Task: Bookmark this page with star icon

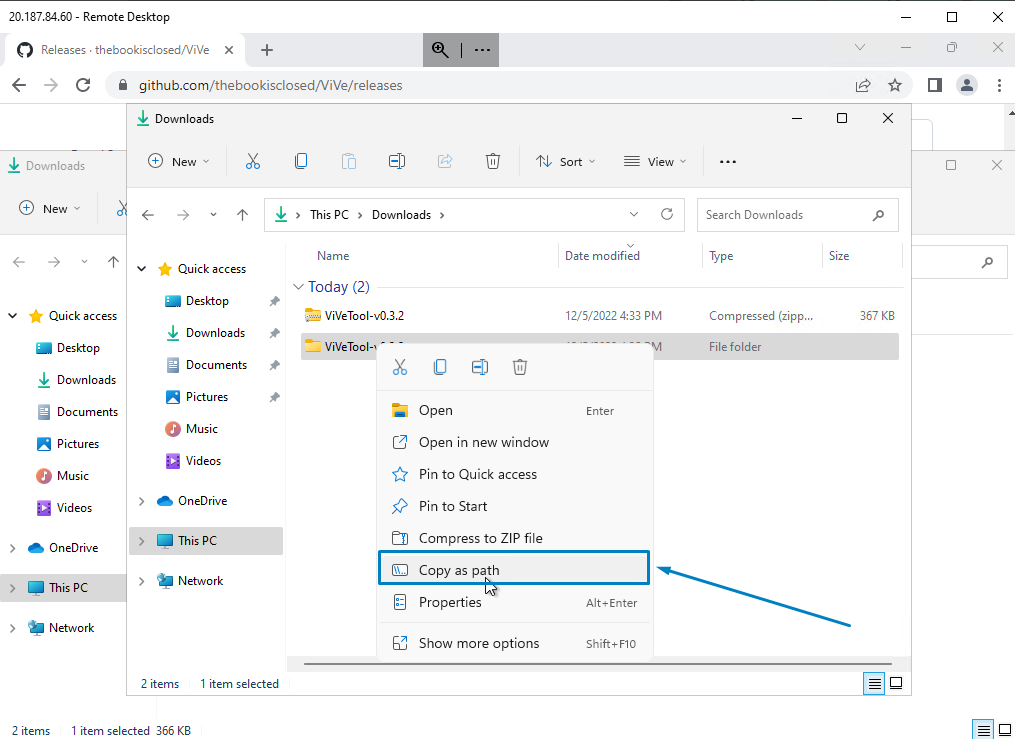Action: coord(895,85)
